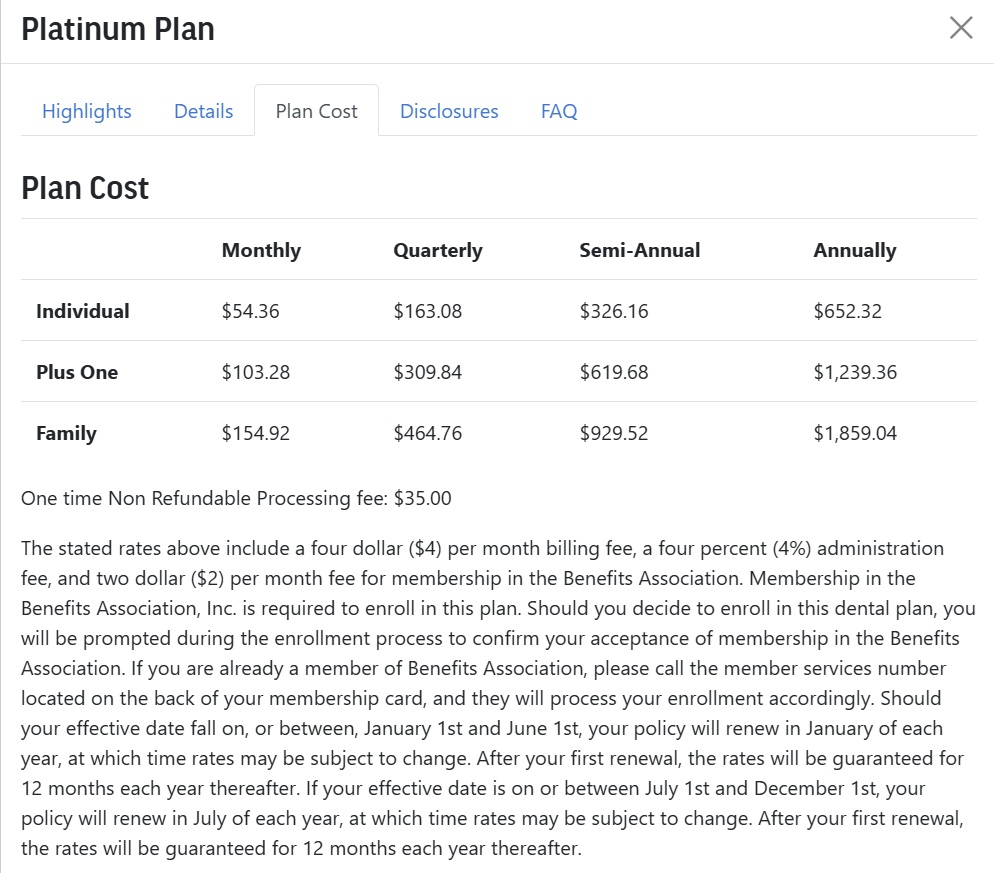Select the Plan Cost tab
994x873 pixels.
(x=316, y=111)
